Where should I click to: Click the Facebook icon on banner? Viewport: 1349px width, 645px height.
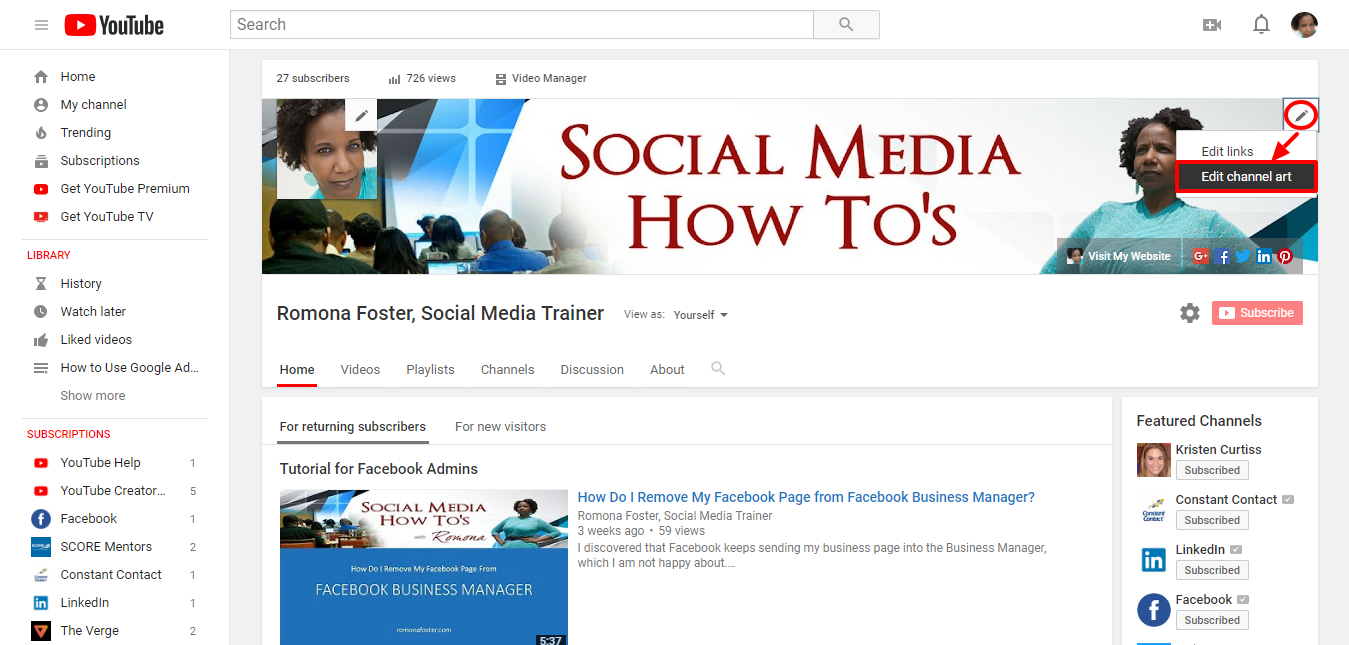(x=1223, y=256)
